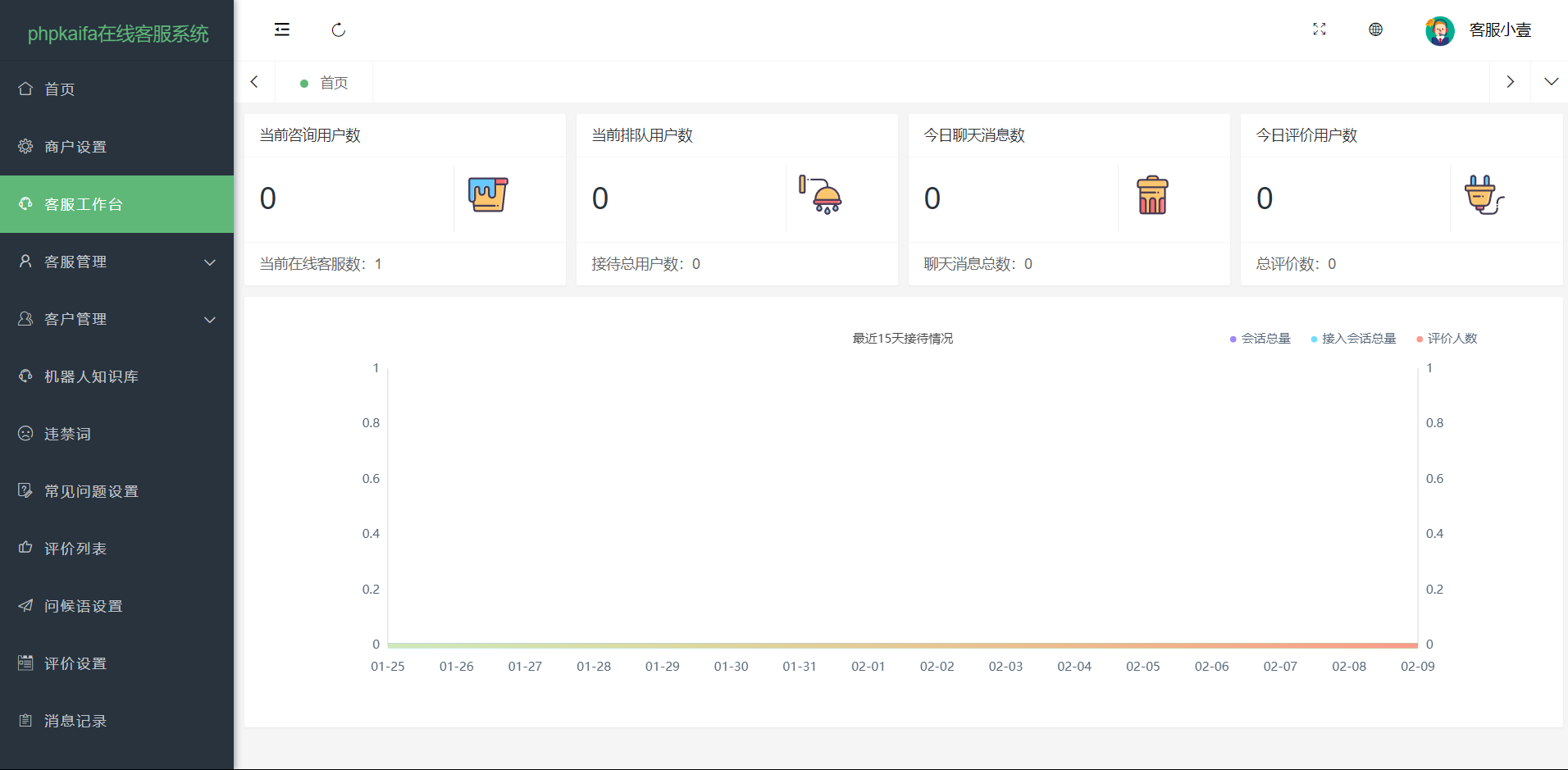The image size is (1568, 770).
Task: Open 客服工作台 in the sidebar
Action: click(x=116, y=204)
